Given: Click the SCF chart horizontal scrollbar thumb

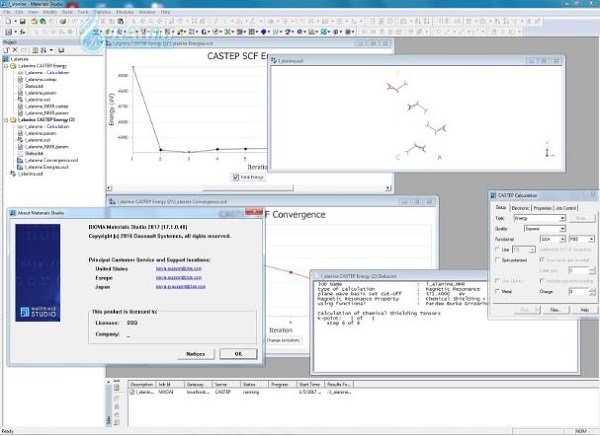Looking at the screenshot, I should [248, 188].
